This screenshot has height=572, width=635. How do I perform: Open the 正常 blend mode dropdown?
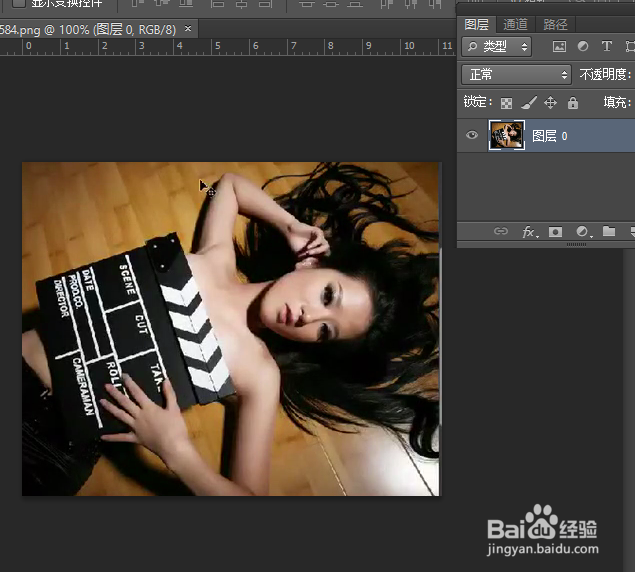tap(516, 75)
